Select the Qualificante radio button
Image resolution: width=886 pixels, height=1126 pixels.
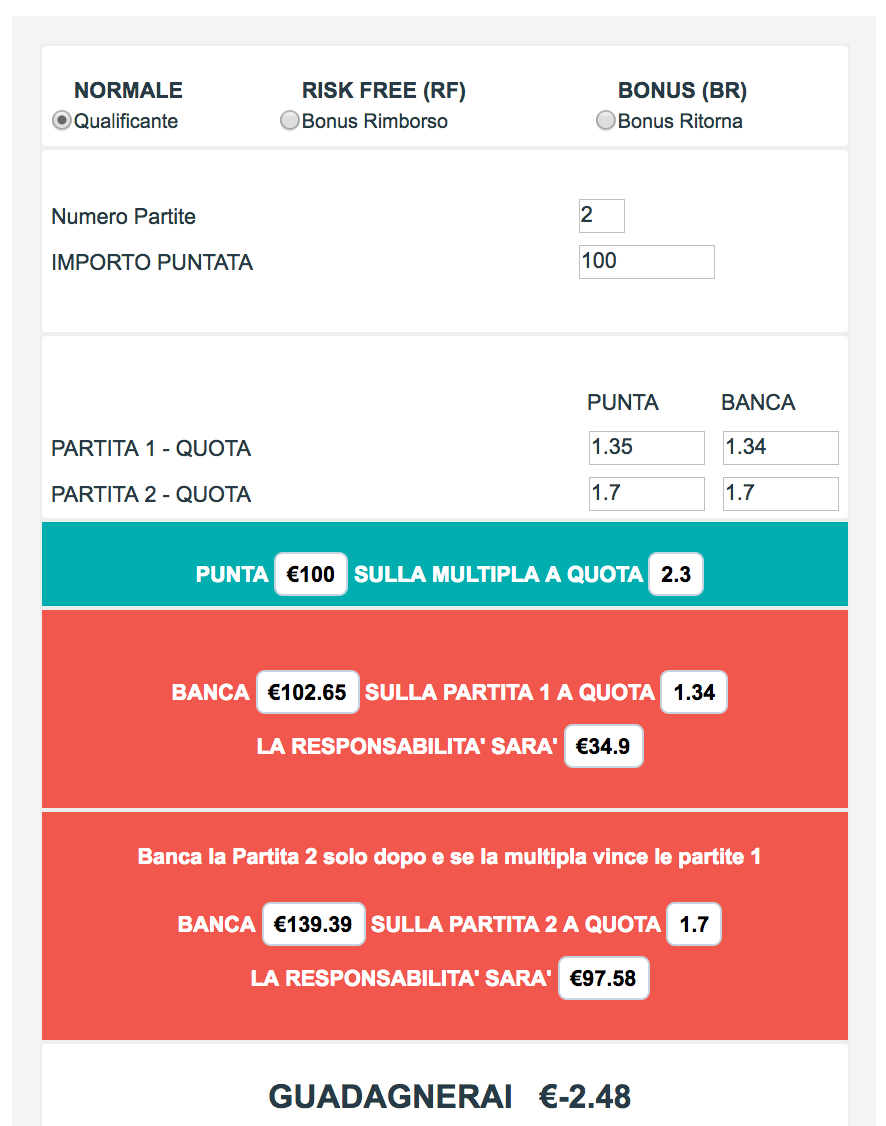62,121
